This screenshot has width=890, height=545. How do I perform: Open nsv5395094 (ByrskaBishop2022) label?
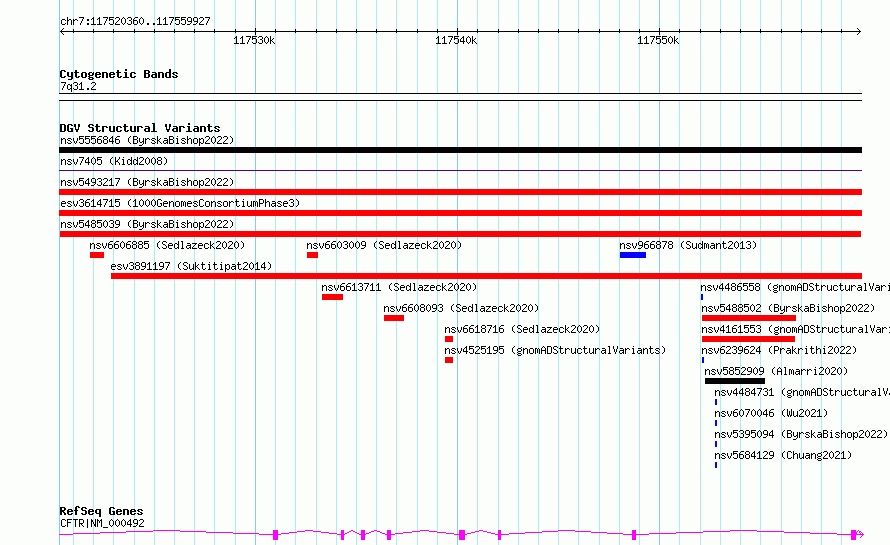tap(801, 434)
